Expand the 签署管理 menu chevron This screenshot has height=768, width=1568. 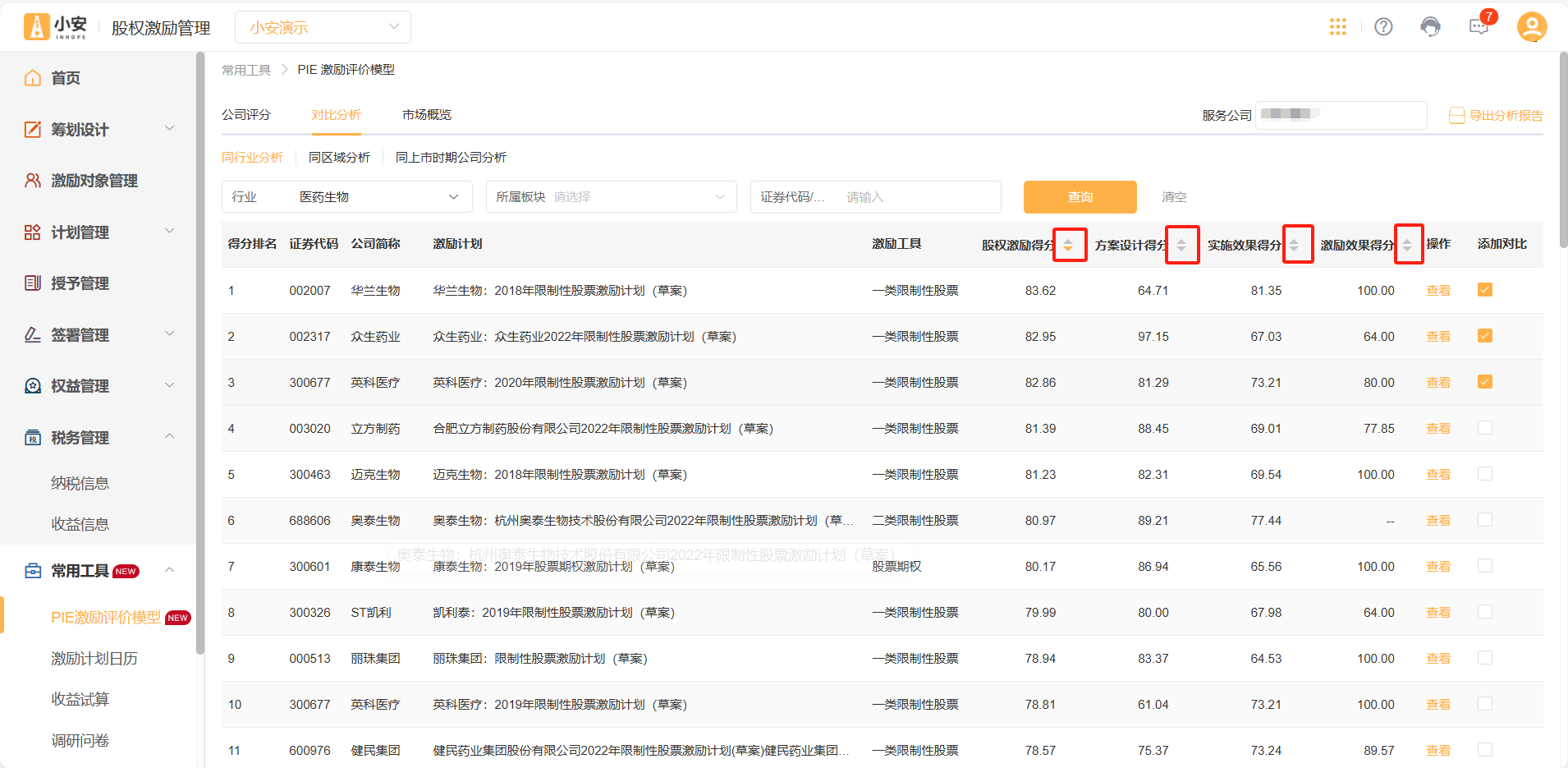(170, 333)
